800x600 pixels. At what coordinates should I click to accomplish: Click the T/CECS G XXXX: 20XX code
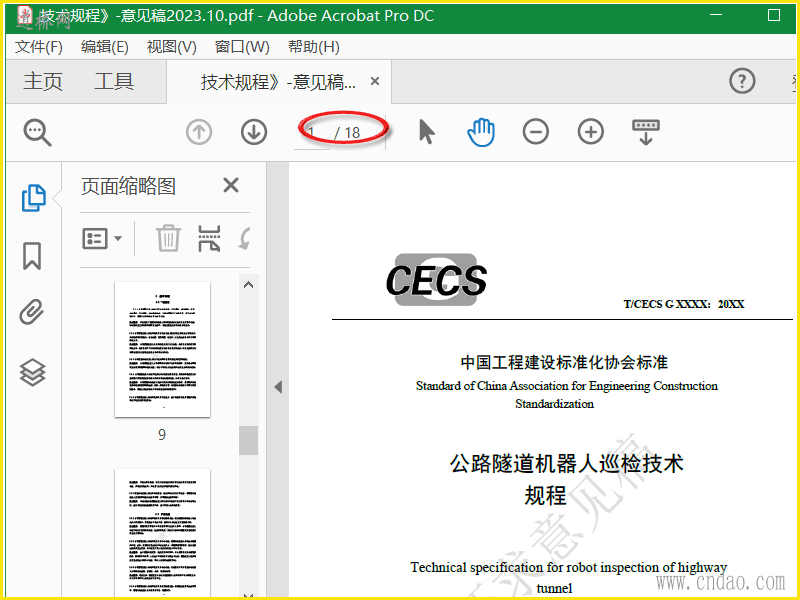click(x=684, y=304)
